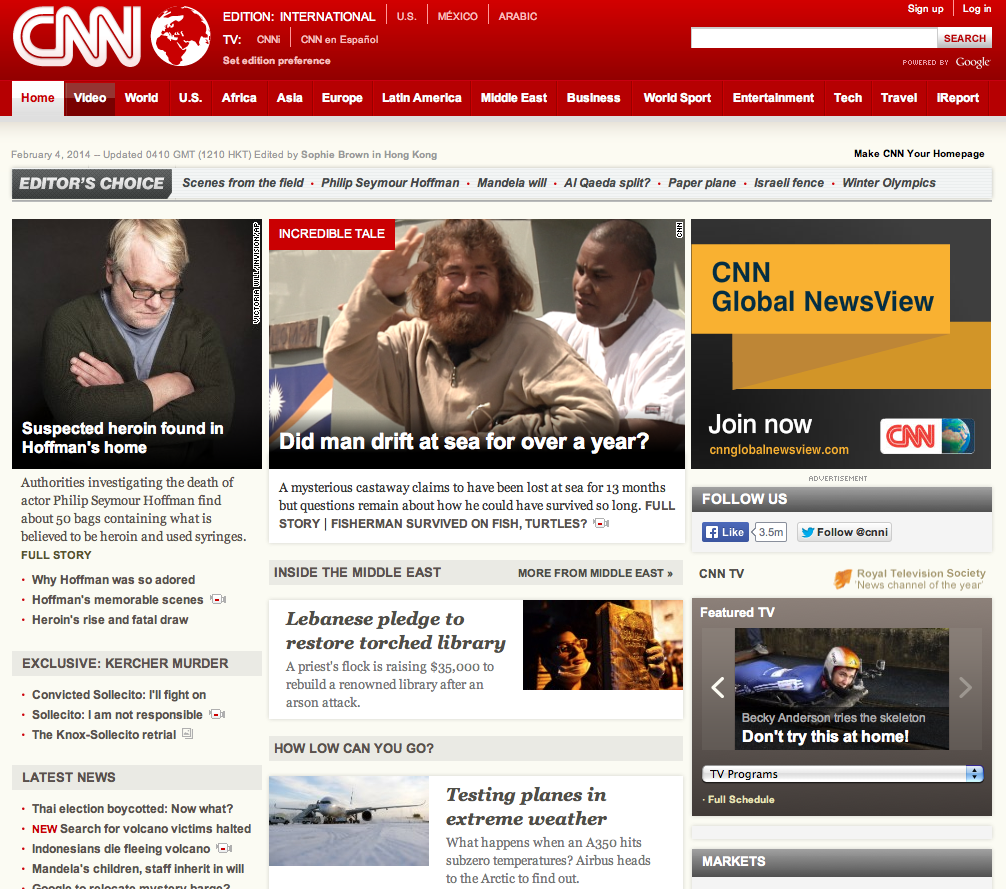Open Editor's Choice: Winter Olympics
Viewport: 1006px width, 889px height.
(x=889, y=183)
